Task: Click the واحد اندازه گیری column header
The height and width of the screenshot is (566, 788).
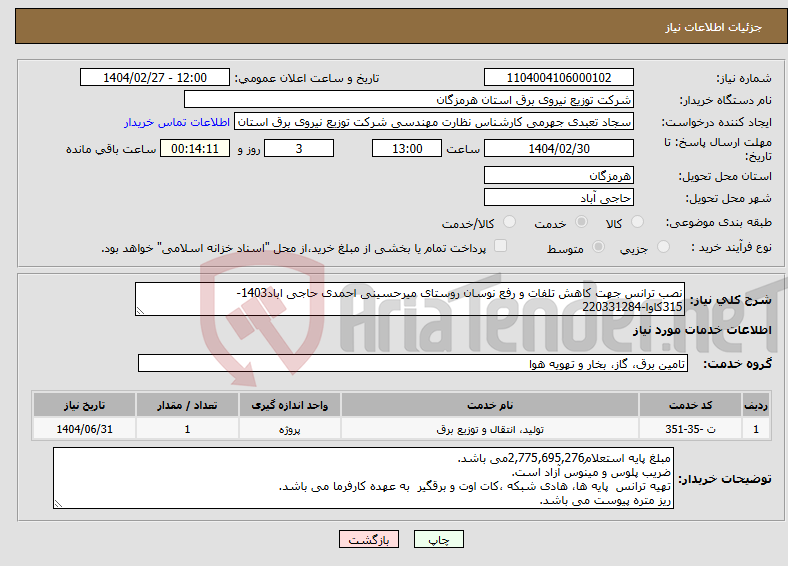Action: click(290, 405)
